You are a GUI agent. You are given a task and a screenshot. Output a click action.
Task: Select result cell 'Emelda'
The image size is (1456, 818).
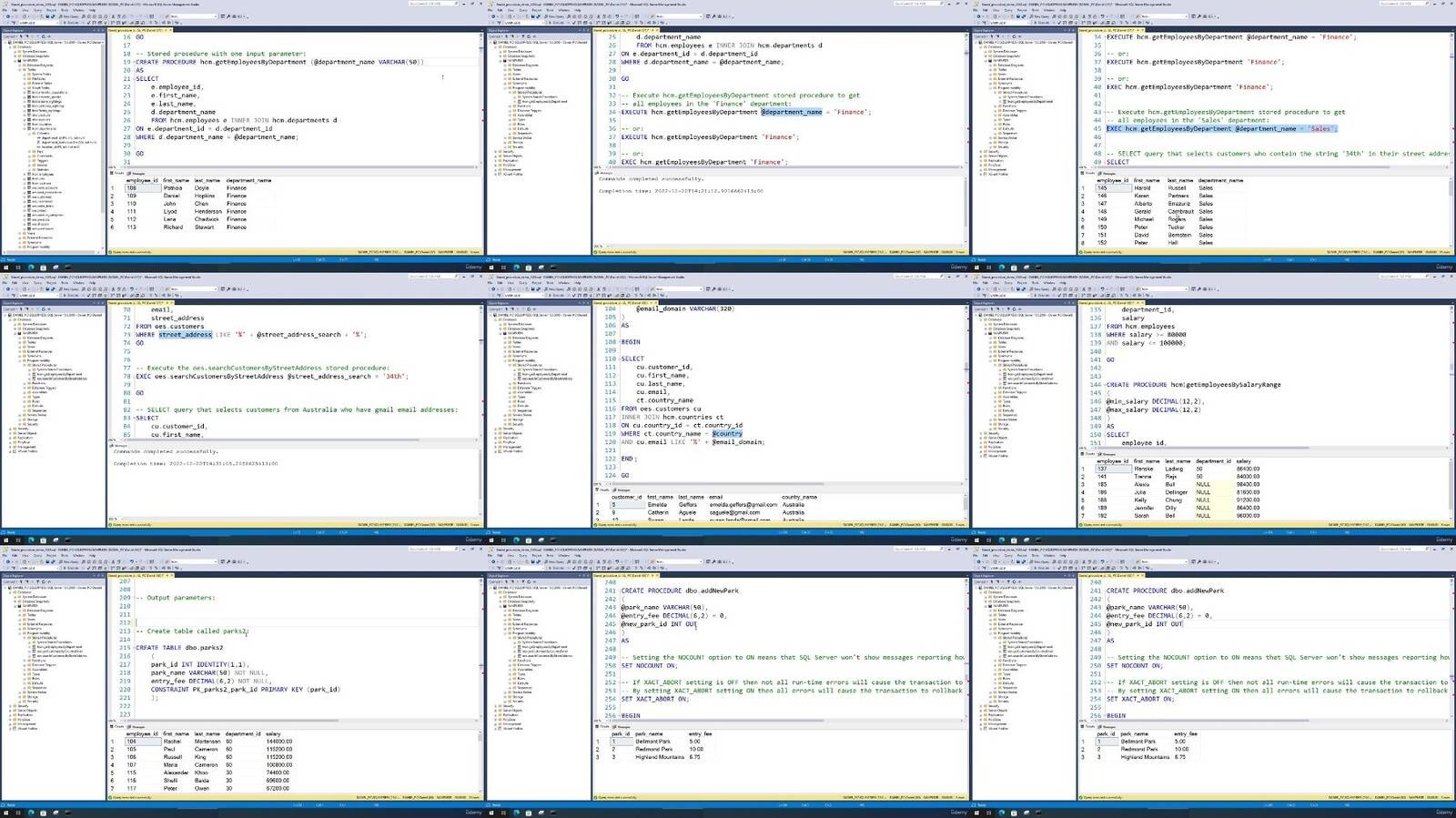coord(657,504)
